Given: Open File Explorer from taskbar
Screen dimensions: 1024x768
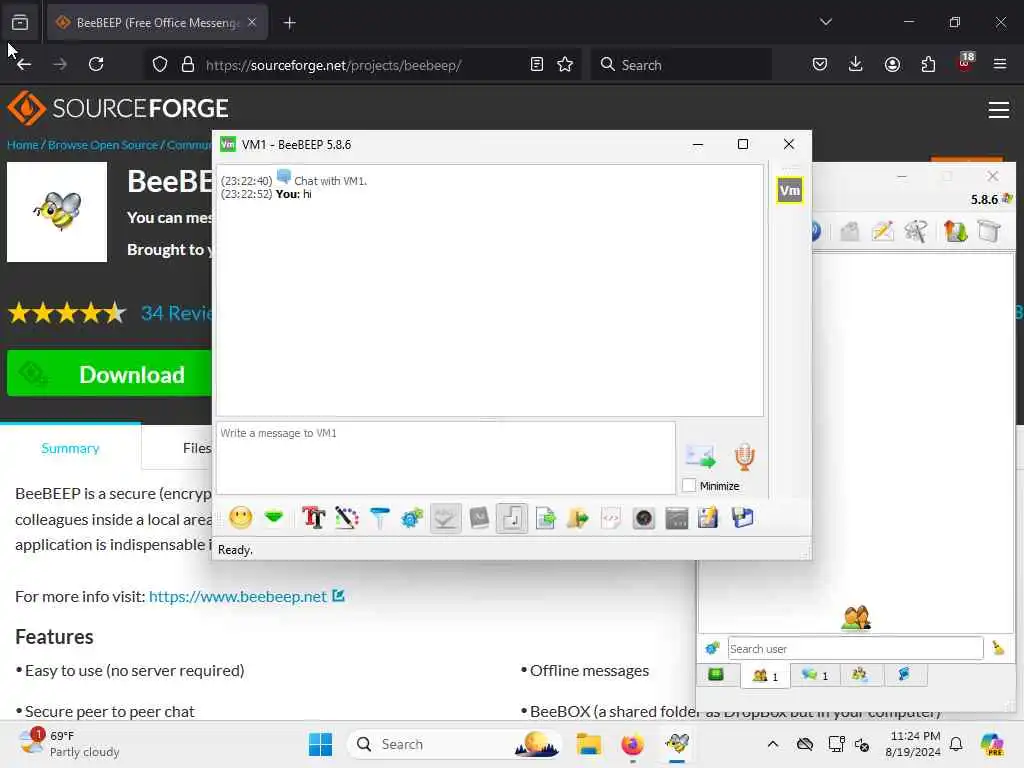Looking at the screenshot, I should pos(589,744).
